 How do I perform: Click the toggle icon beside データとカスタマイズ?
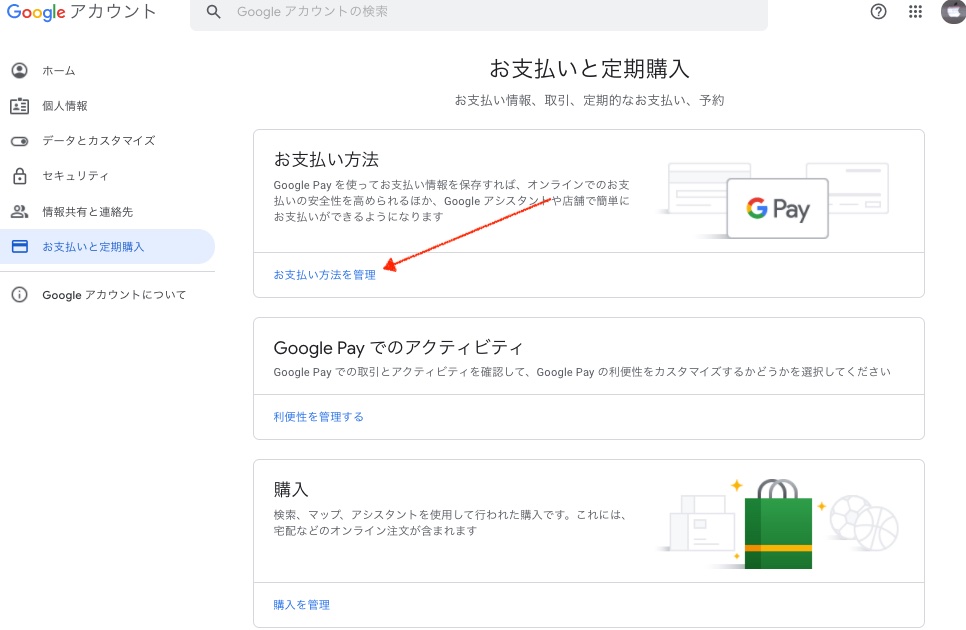[x=20, y=141]
